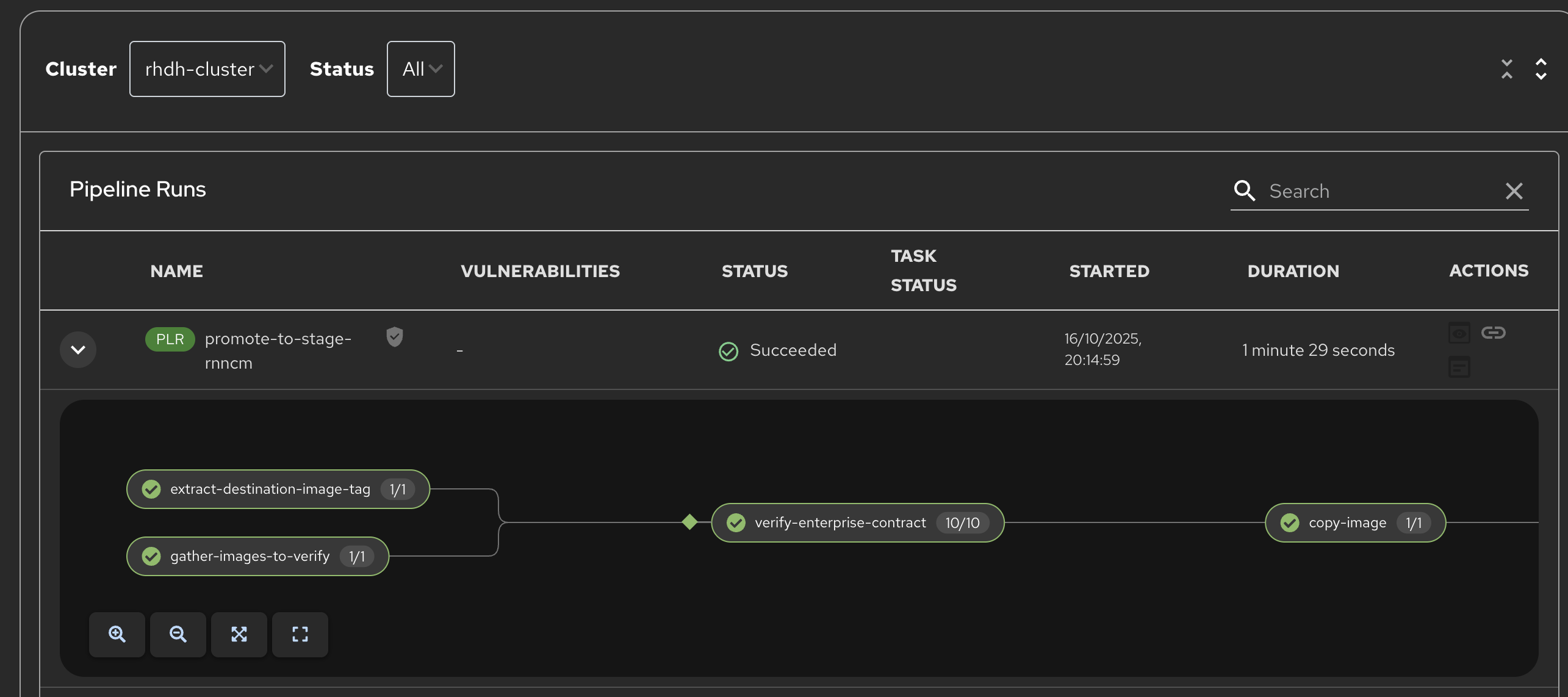
Task: Click the fit to screen graph button
Action: [x=239, y=634]
